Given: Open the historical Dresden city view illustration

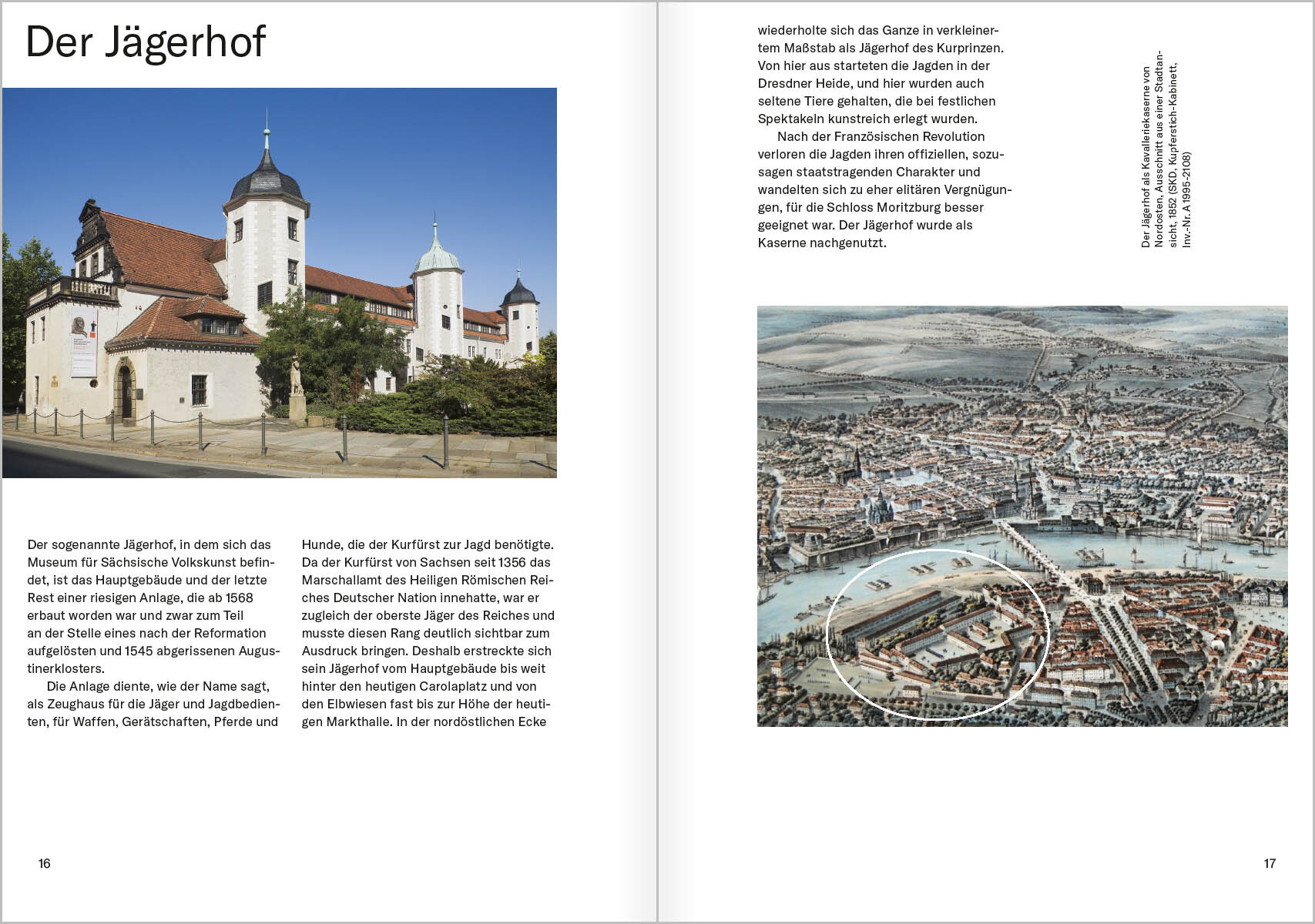Looking at the screenshot, I should point(1021,515).
